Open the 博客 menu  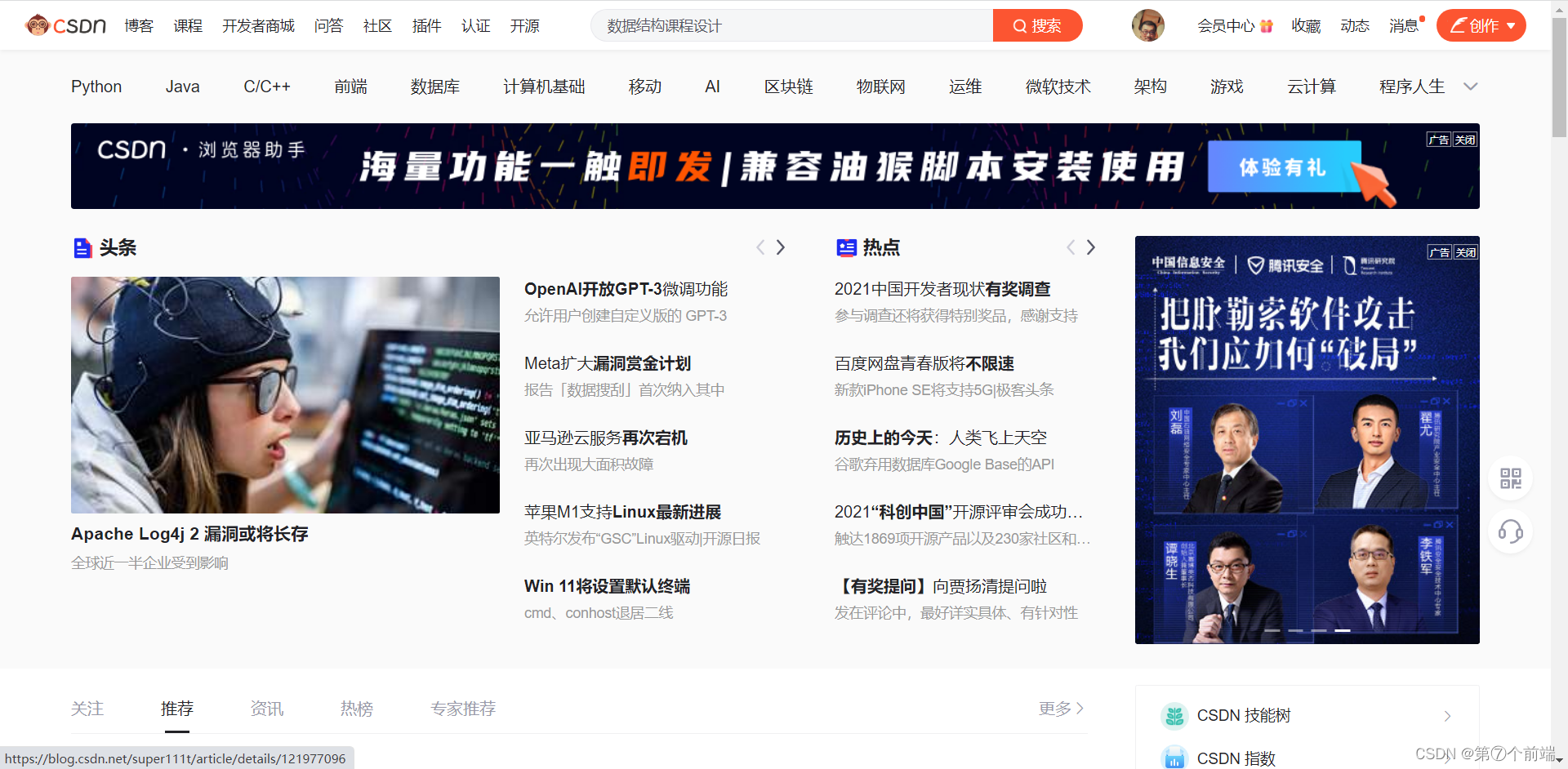tap(139, 26)
